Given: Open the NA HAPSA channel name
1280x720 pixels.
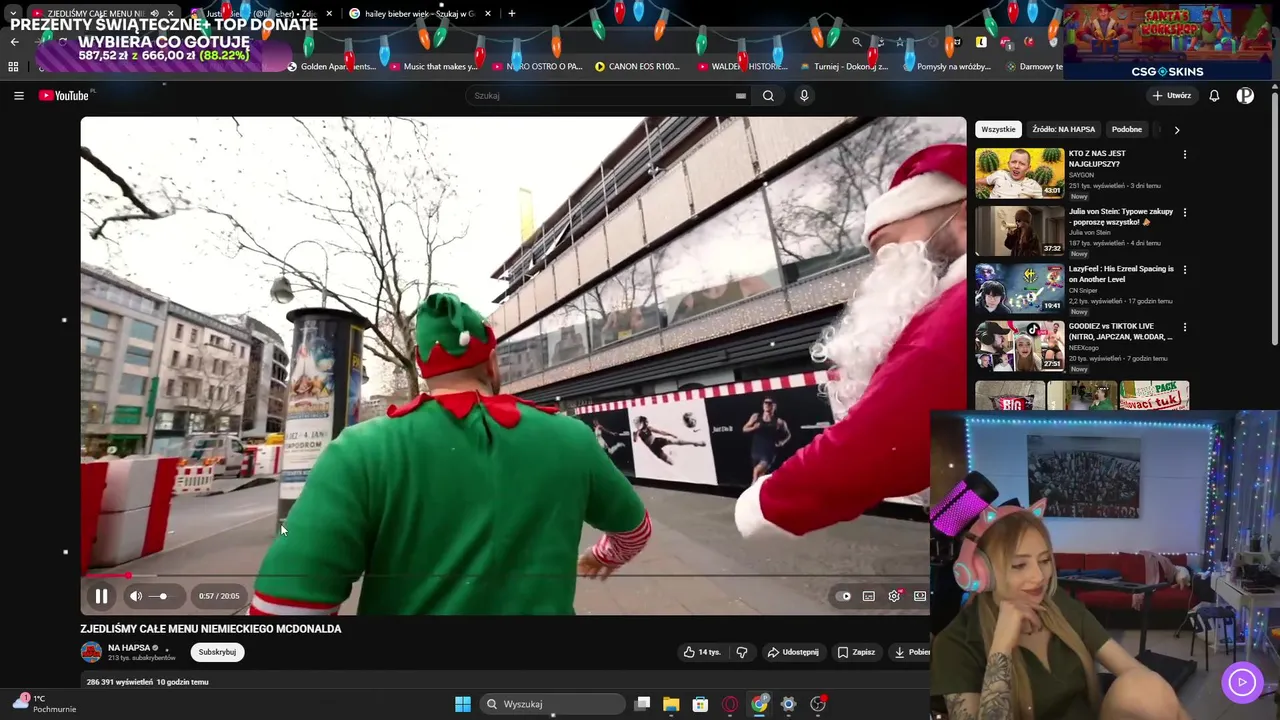Looking at the screenshot, I should coord(129,648).
